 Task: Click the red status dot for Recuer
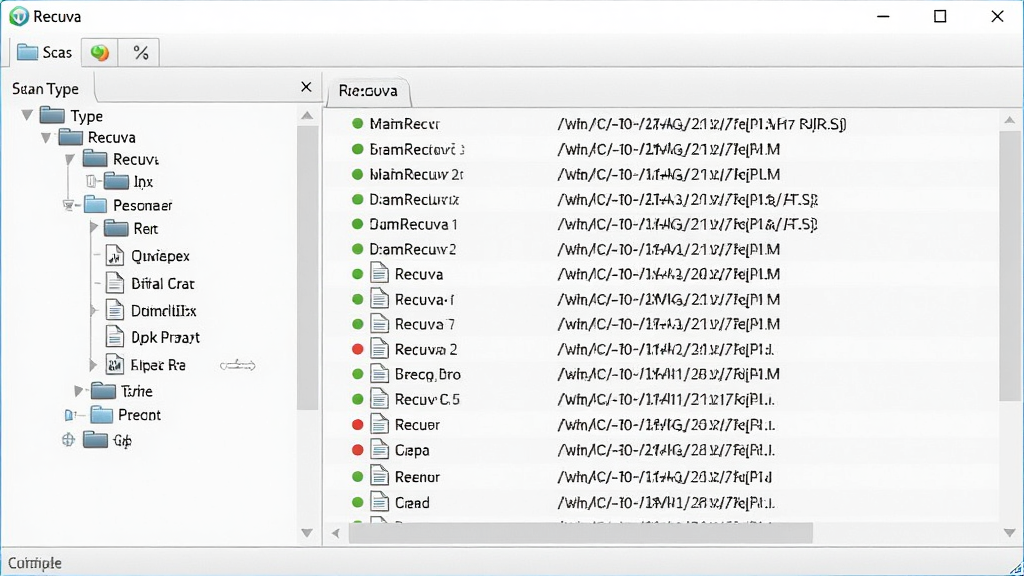[357, 424]
